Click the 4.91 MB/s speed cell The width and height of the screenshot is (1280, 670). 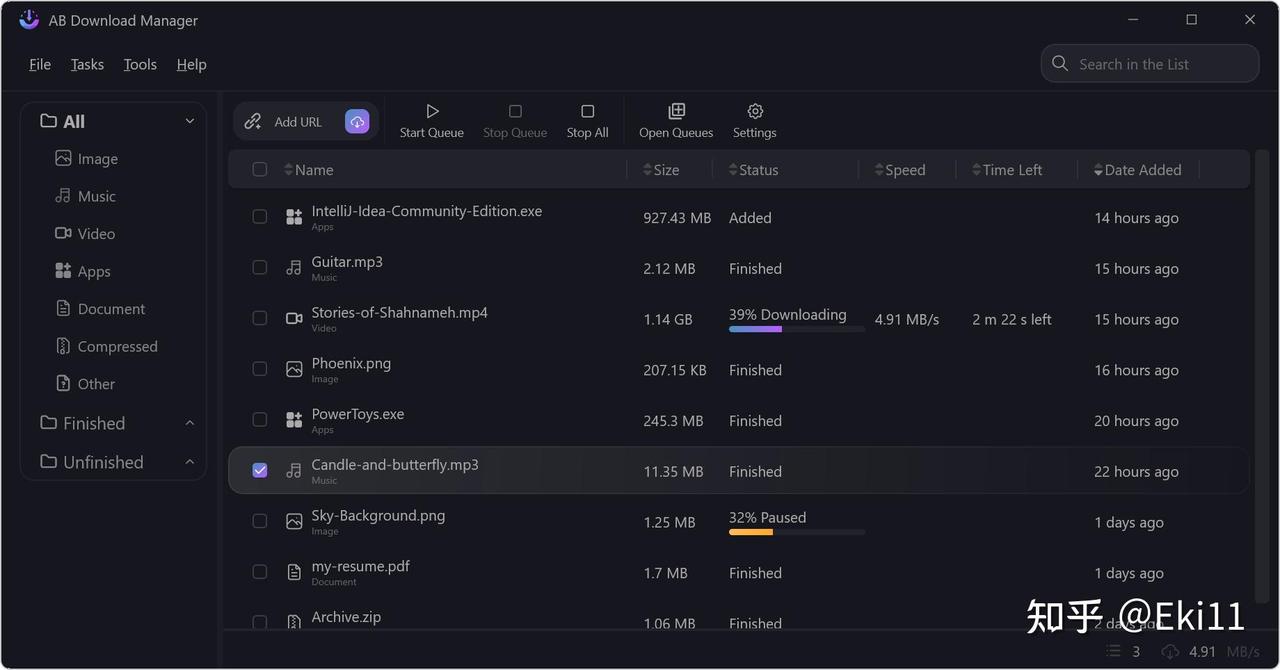[907, 320]
